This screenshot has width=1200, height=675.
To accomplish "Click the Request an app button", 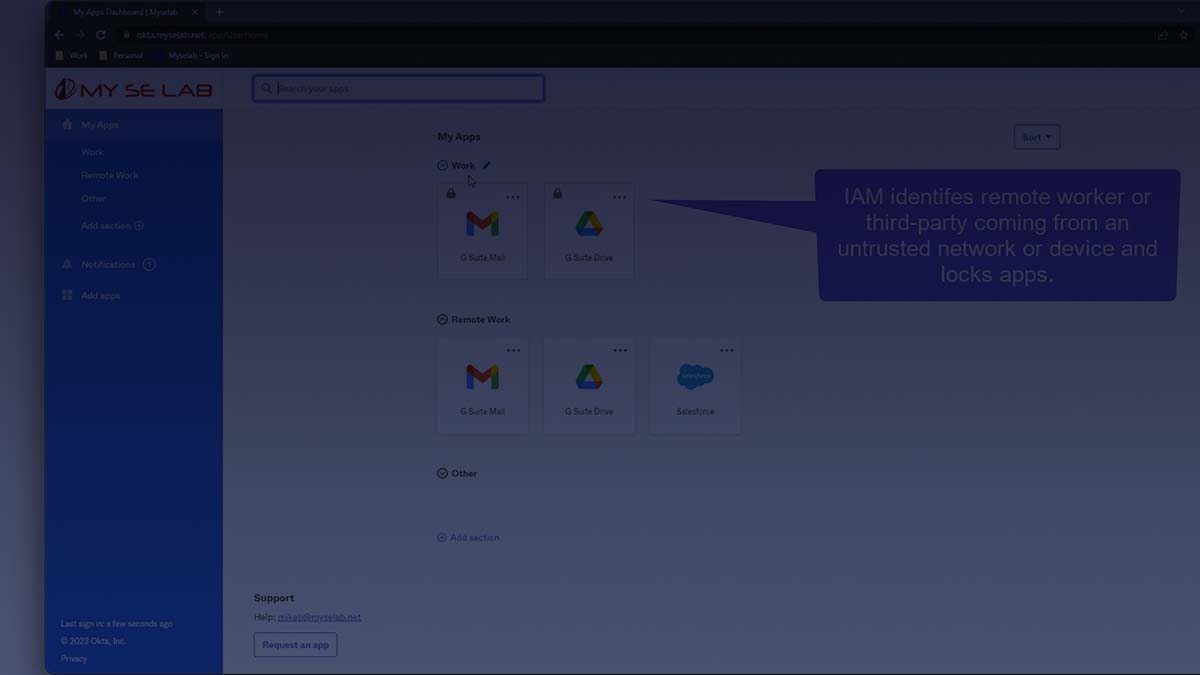I will [295, 645].
